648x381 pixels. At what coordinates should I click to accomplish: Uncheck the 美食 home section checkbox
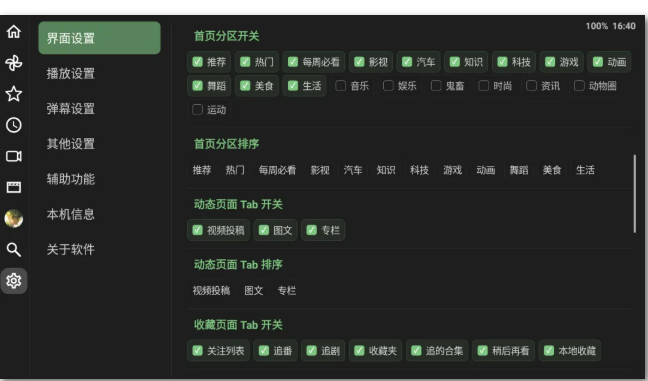pyautogui.click(x=245, y=86)
